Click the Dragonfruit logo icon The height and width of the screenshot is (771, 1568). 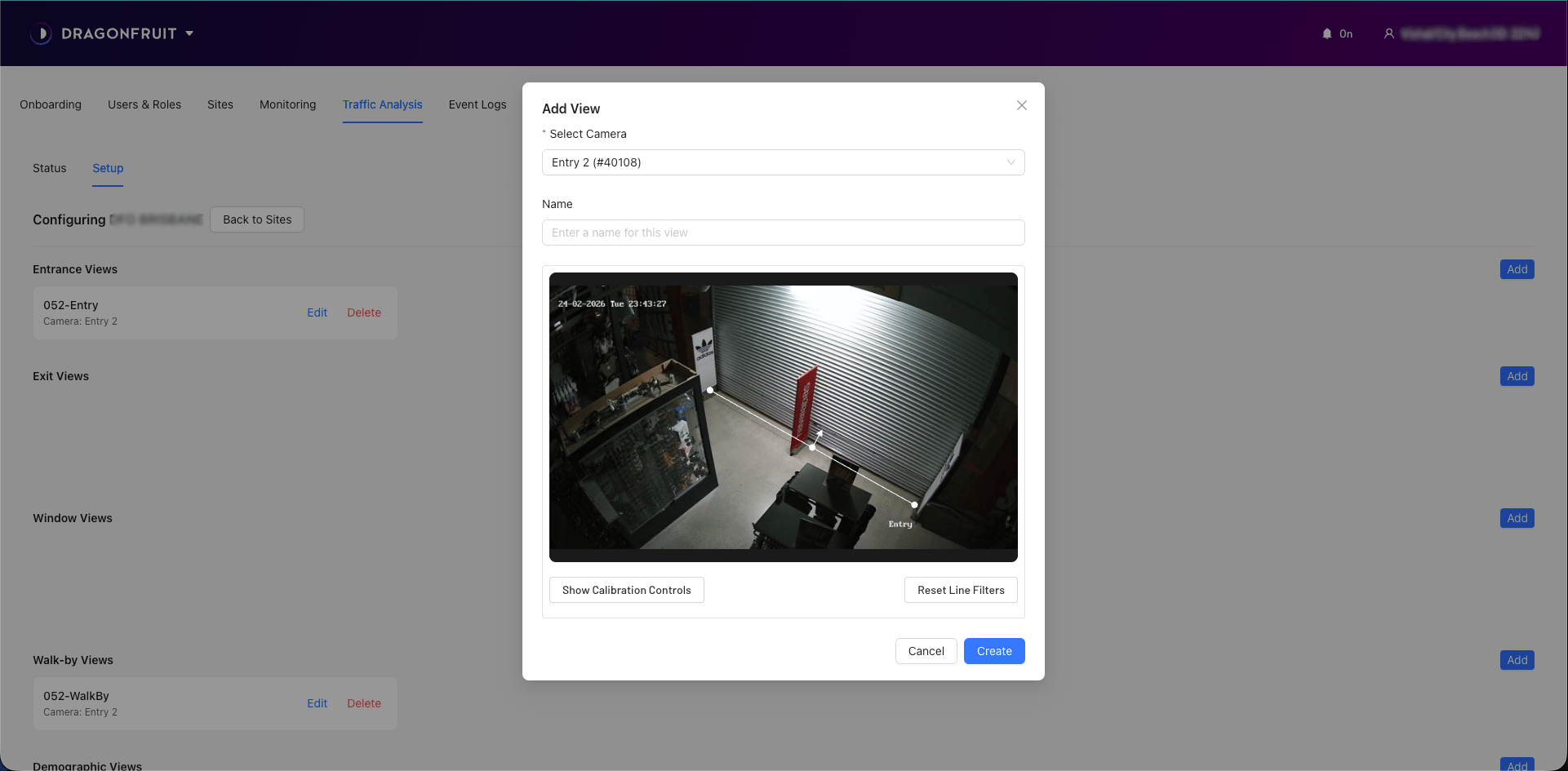[41, 33]
